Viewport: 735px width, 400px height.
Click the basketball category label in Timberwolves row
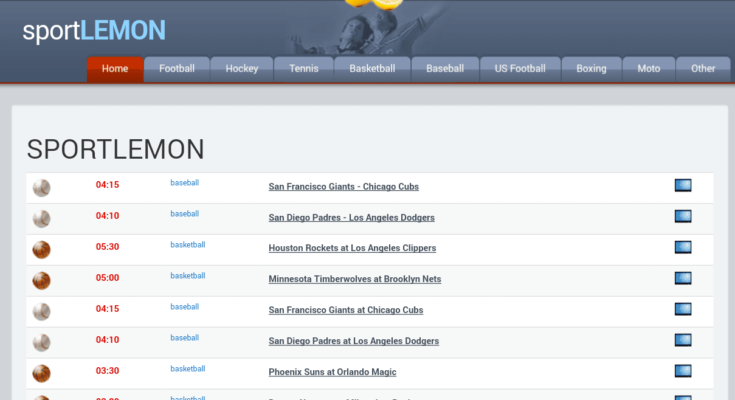click(x=187, y=276)
